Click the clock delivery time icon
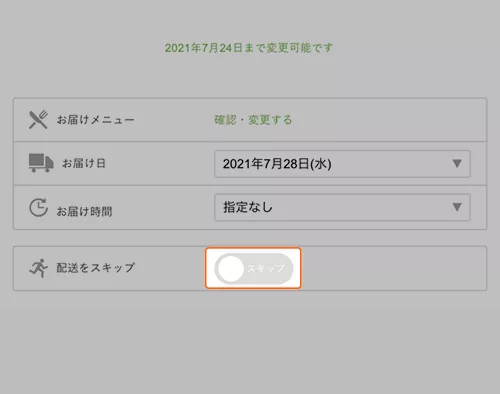This screenshot has height=394, width=500. point(38,208)
